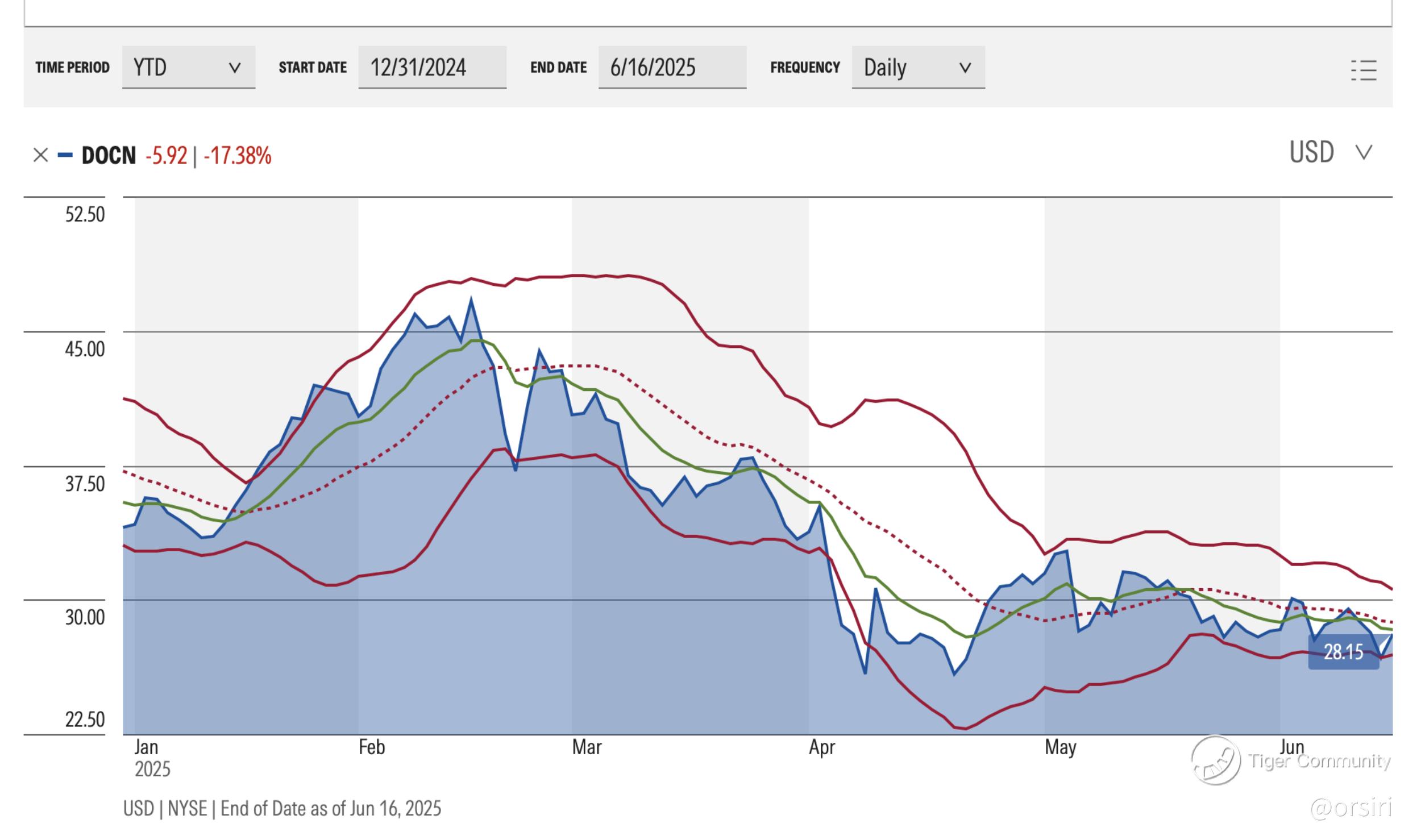Click the DOCN ticker label
The width and height of the screenshot is (1421, 840).
point(109,155)
